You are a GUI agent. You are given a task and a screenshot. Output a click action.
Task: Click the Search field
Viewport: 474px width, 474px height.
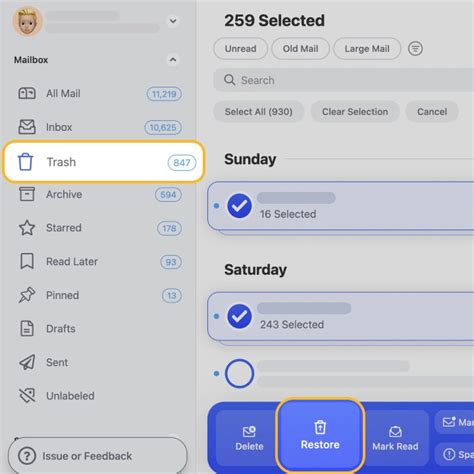tap(344, 80)
